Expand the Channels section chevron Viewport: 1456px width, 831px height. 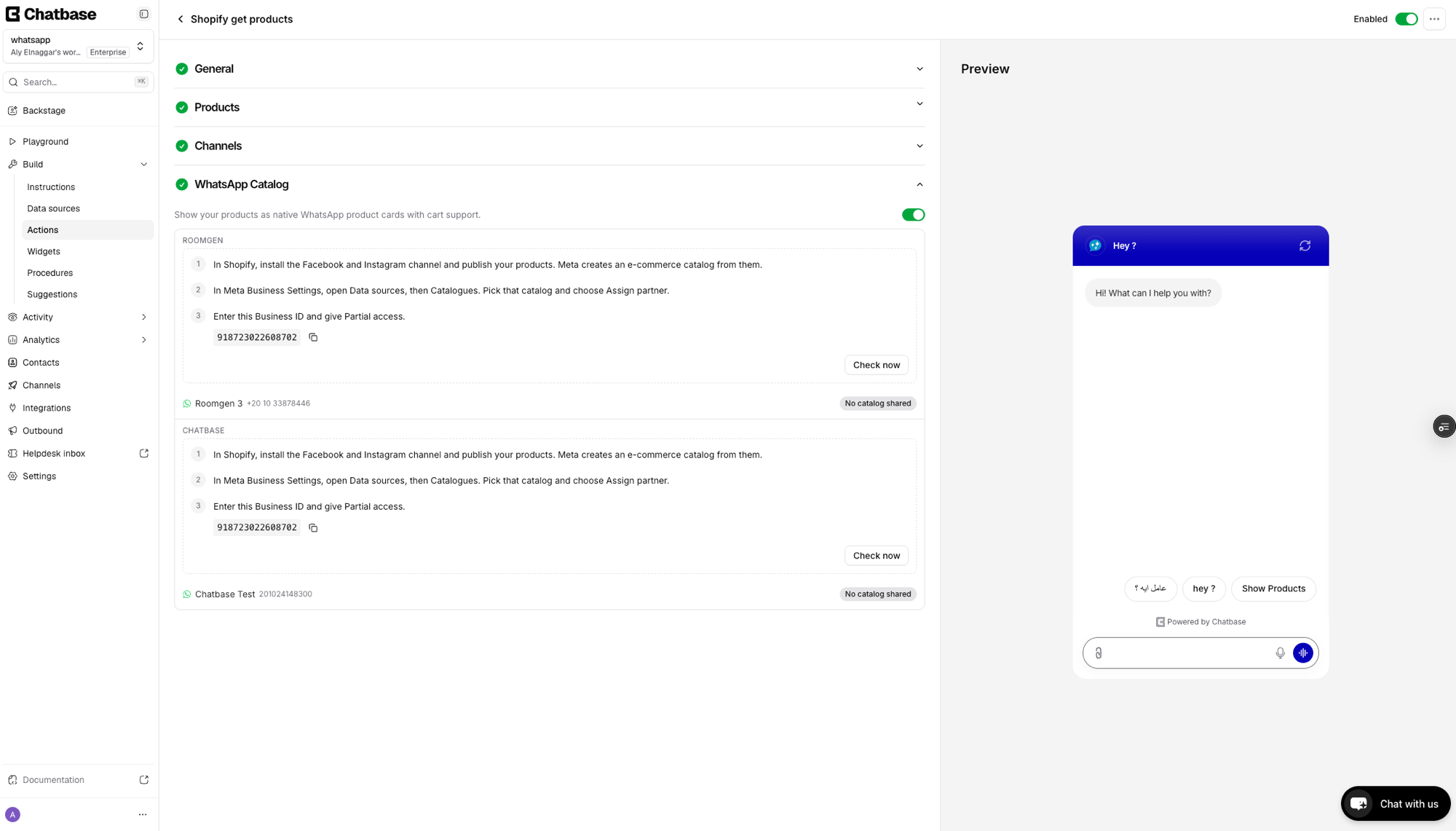pos(919,146)
